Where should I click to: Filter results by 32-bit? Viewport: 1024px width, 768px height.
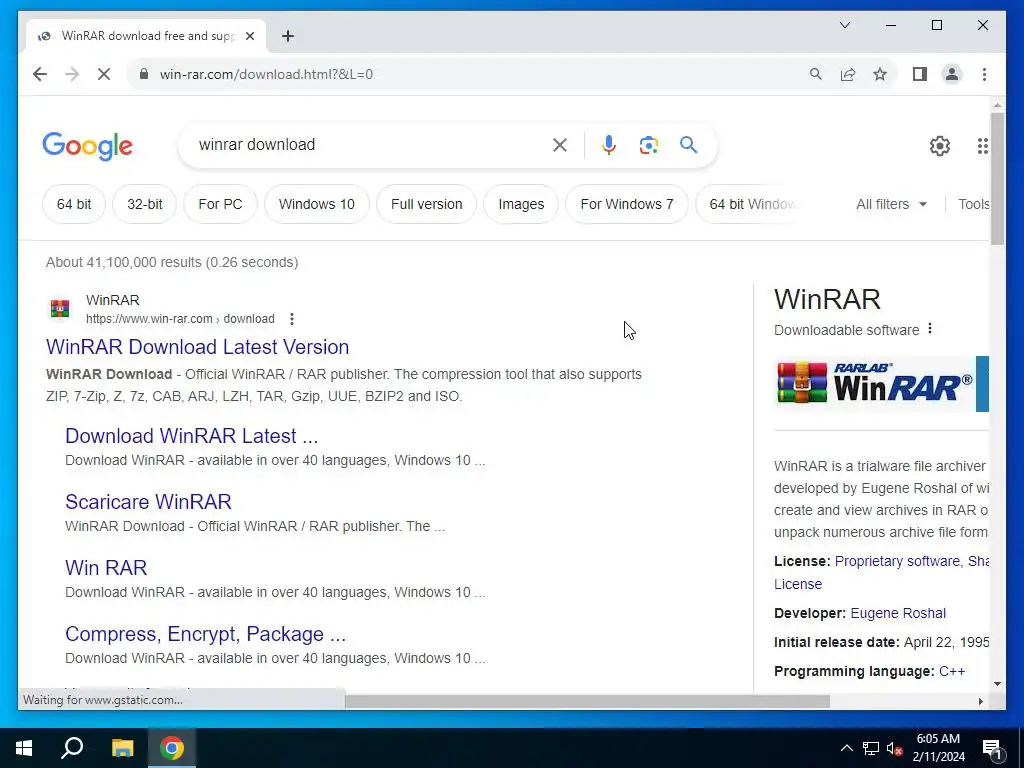click(x=144, y=204)
